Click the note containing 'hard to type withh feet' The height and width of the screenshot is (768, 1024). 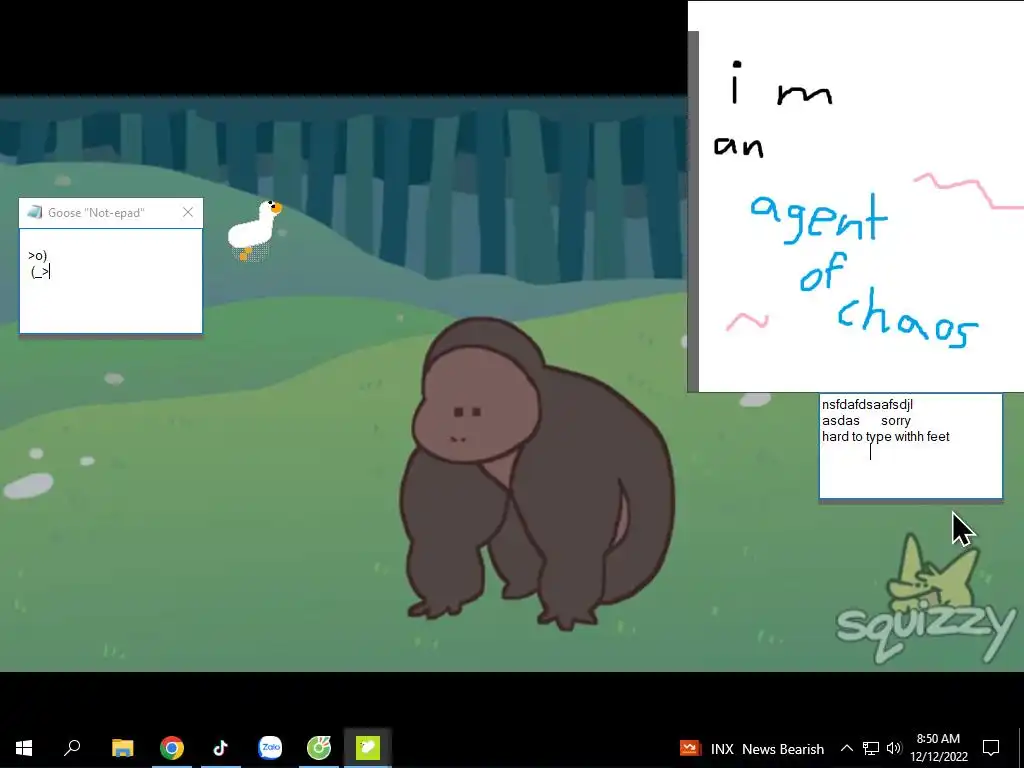[x=911, y=446]
